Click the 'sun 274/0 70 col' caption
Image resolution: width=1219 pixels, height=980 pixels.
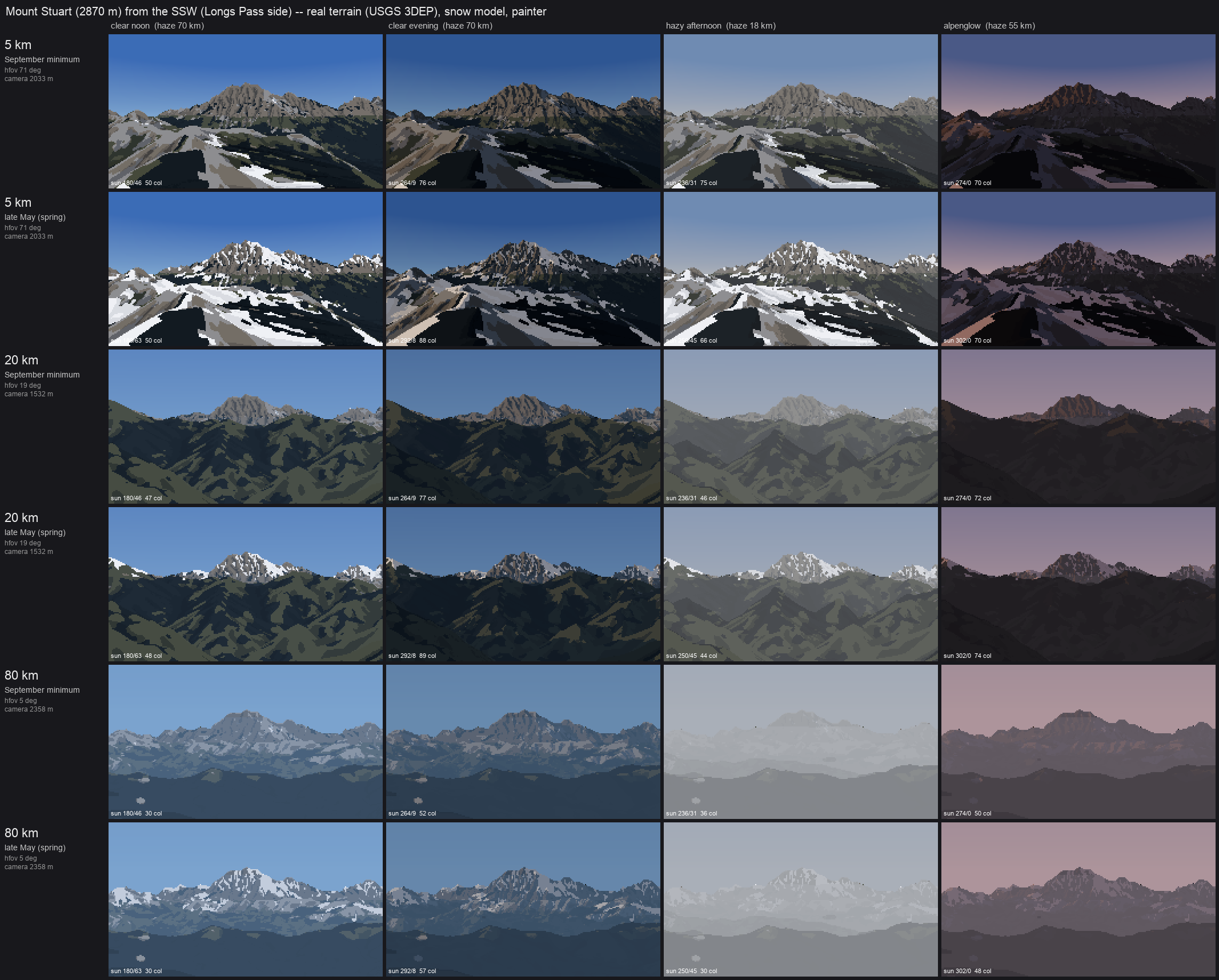[x=967, y=183]
